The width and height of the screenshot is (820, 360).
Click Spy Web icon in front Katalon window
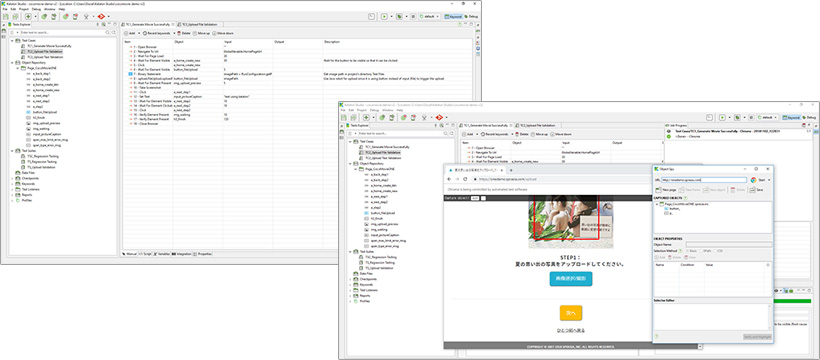[x=382, y=118]
